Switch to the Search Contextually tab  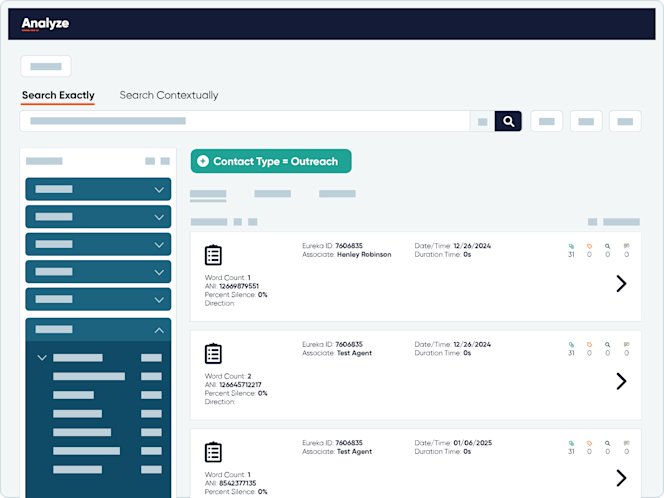(x=169, y=95)
